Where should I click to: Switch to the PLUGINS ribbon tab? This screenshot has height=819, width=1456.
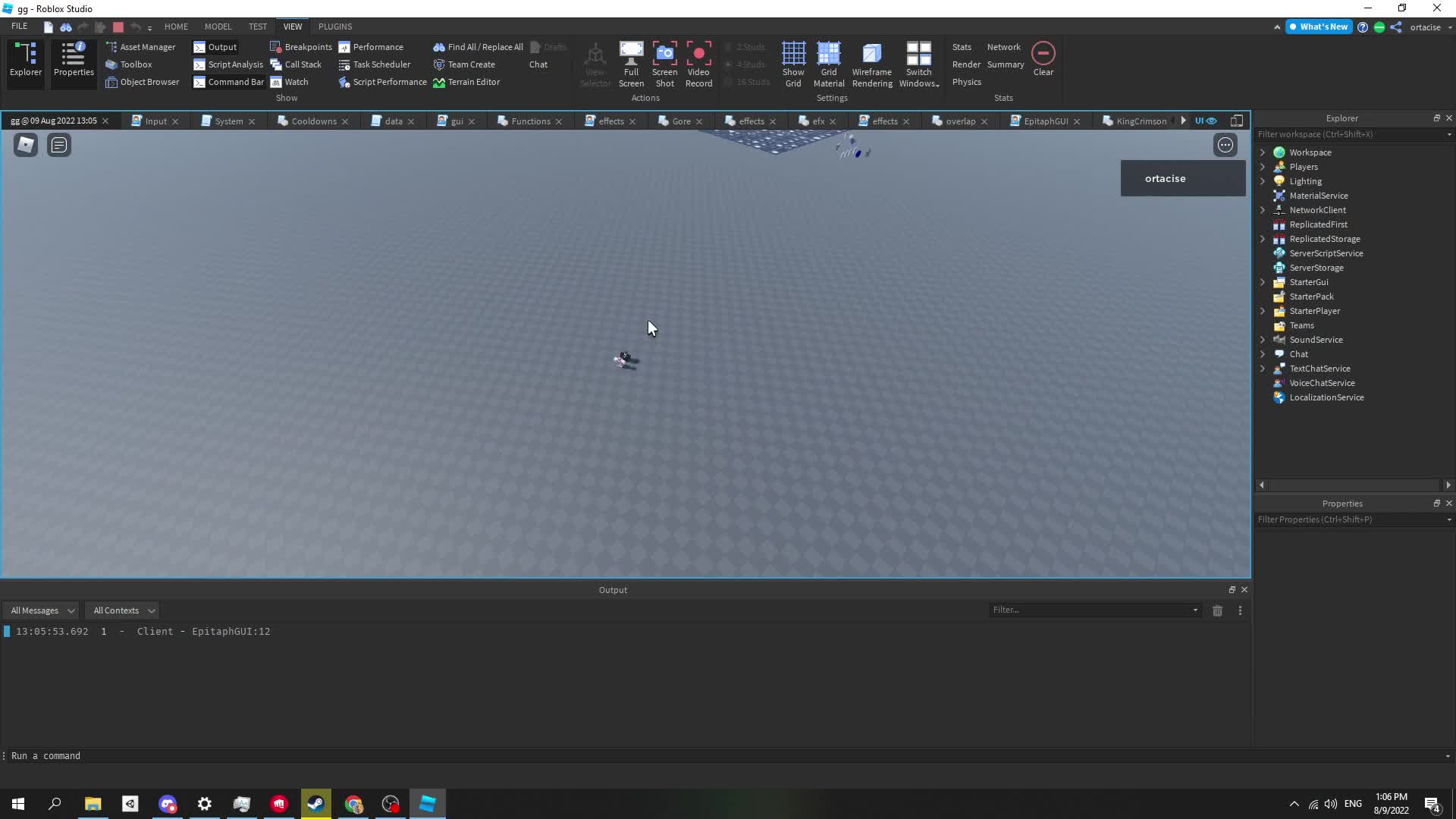tap(335, 27)
